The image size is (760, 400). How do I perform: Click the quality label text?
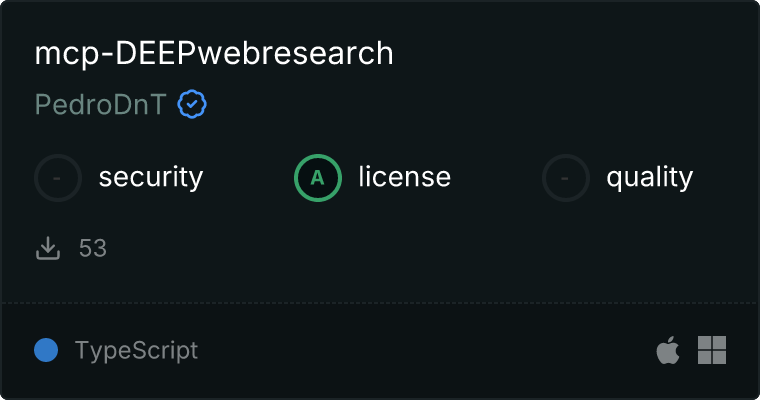649,177
